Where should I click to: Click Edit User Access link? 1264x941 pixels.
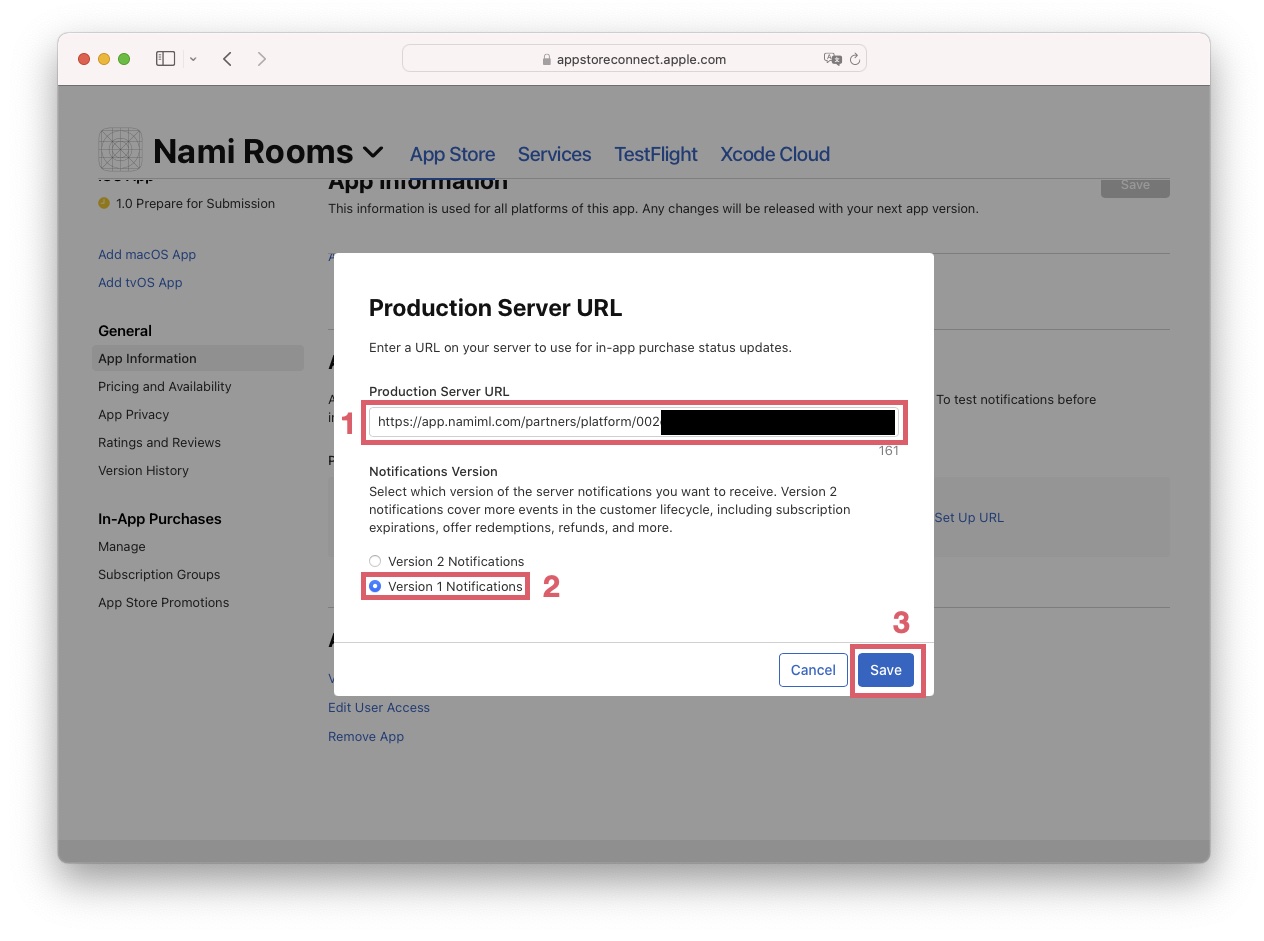click(x=379, y=707)
